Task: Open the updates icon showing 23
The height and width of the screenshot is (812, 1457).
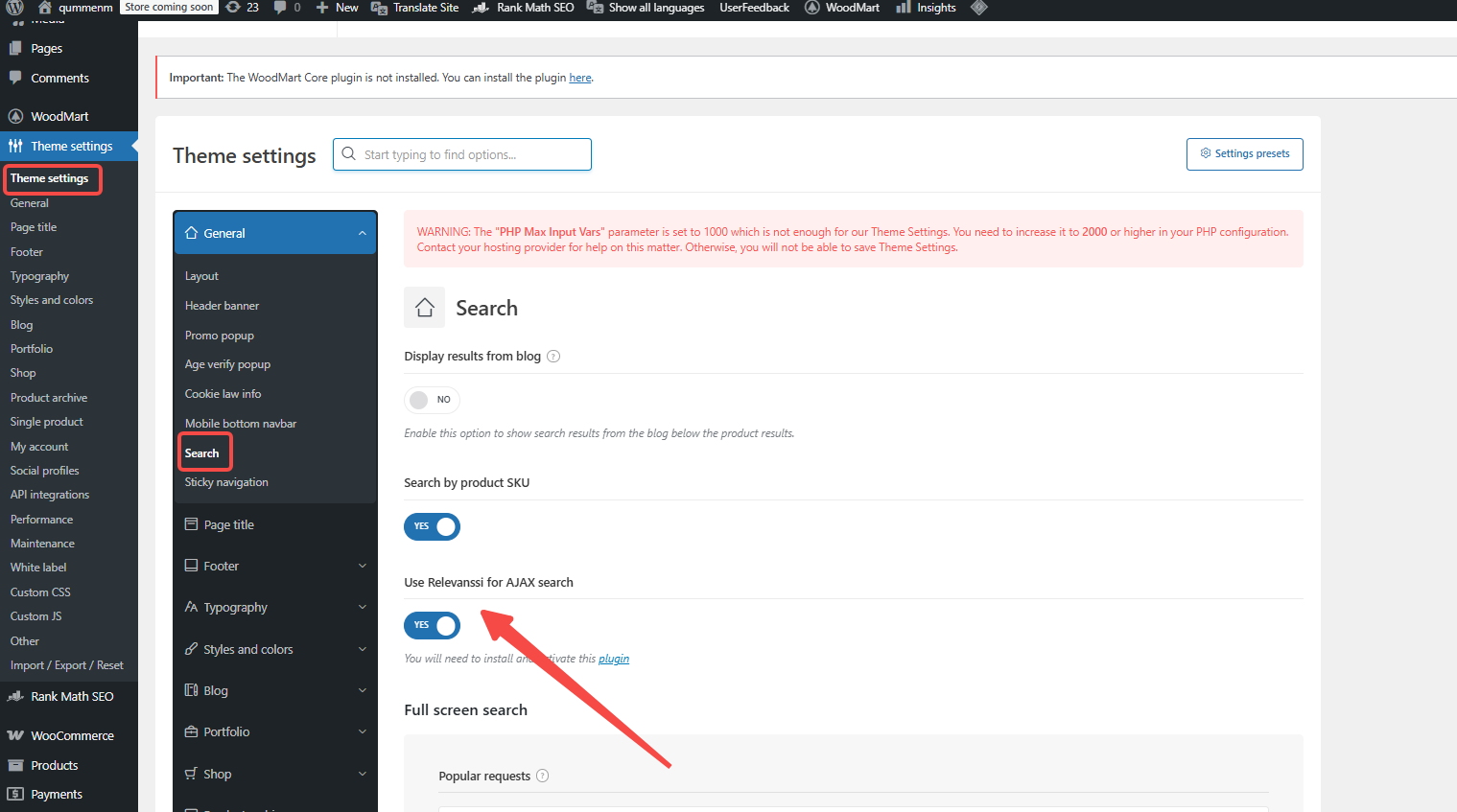Action: [x=233, y=8]
